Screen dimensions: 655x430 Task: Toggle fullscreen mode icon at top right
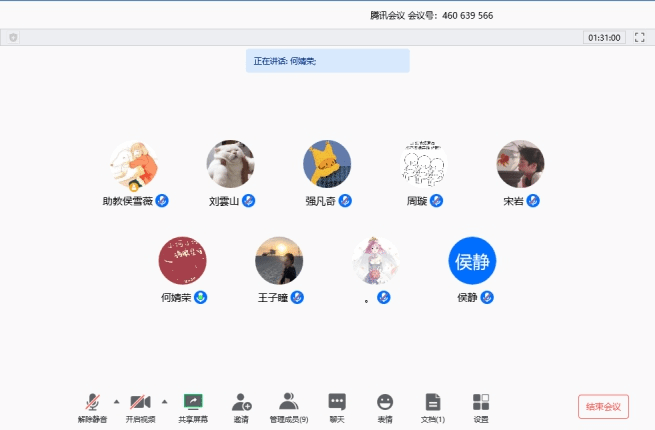[x=640, y=37]
